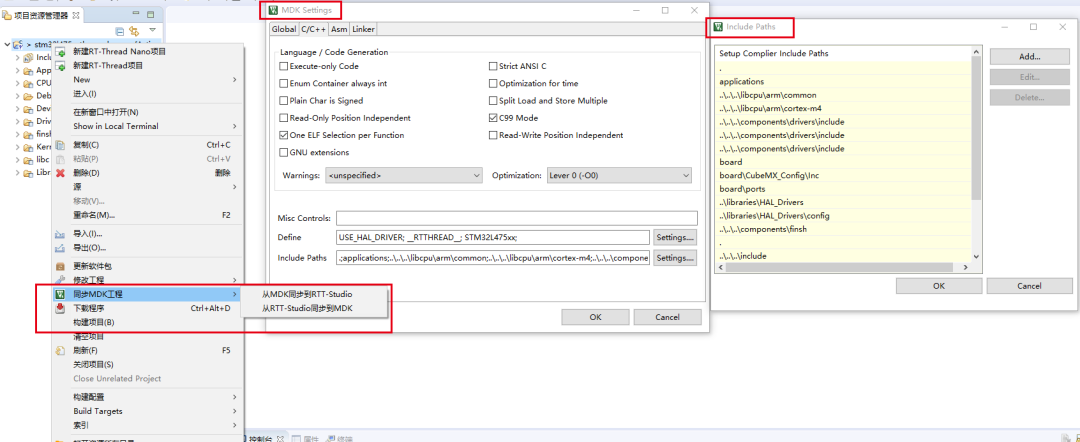Screen dimensions: 1080x442
Task: Click the stm32 project root icon
Action: point(19,45)
